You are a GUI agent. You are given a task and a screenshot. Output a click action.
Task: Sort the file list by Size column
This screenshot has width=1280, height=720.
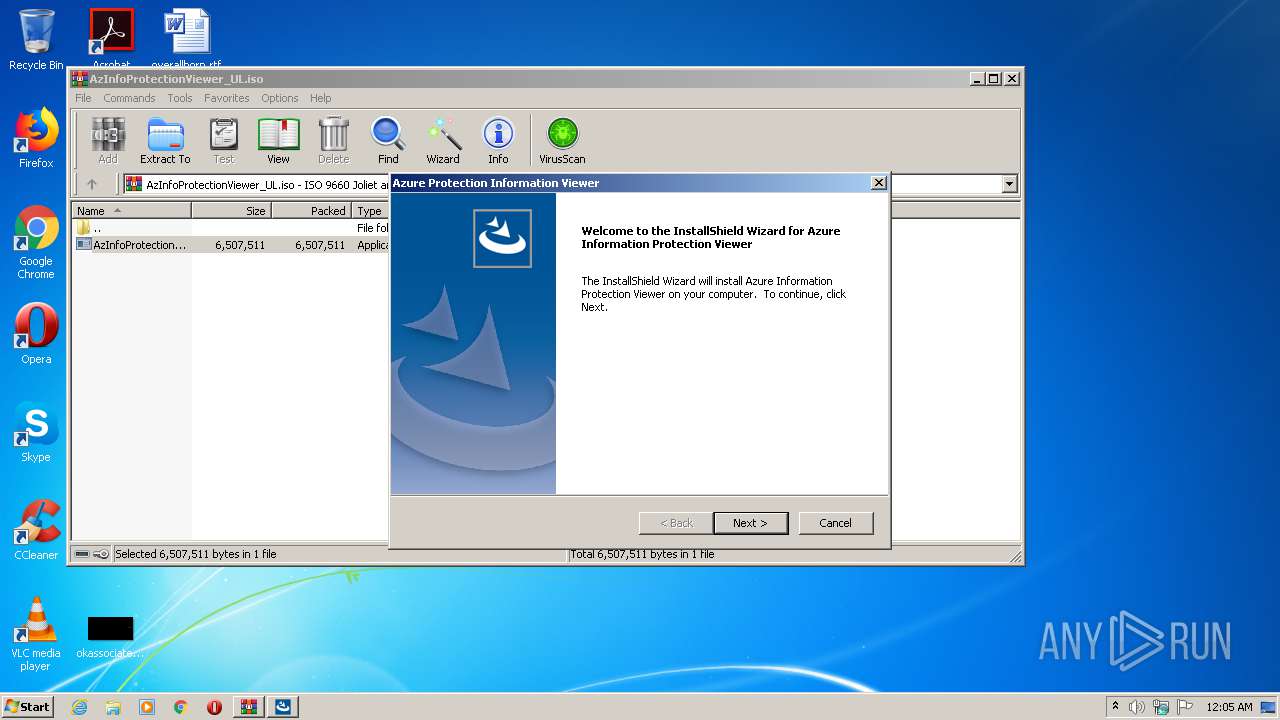coord(231,211)
